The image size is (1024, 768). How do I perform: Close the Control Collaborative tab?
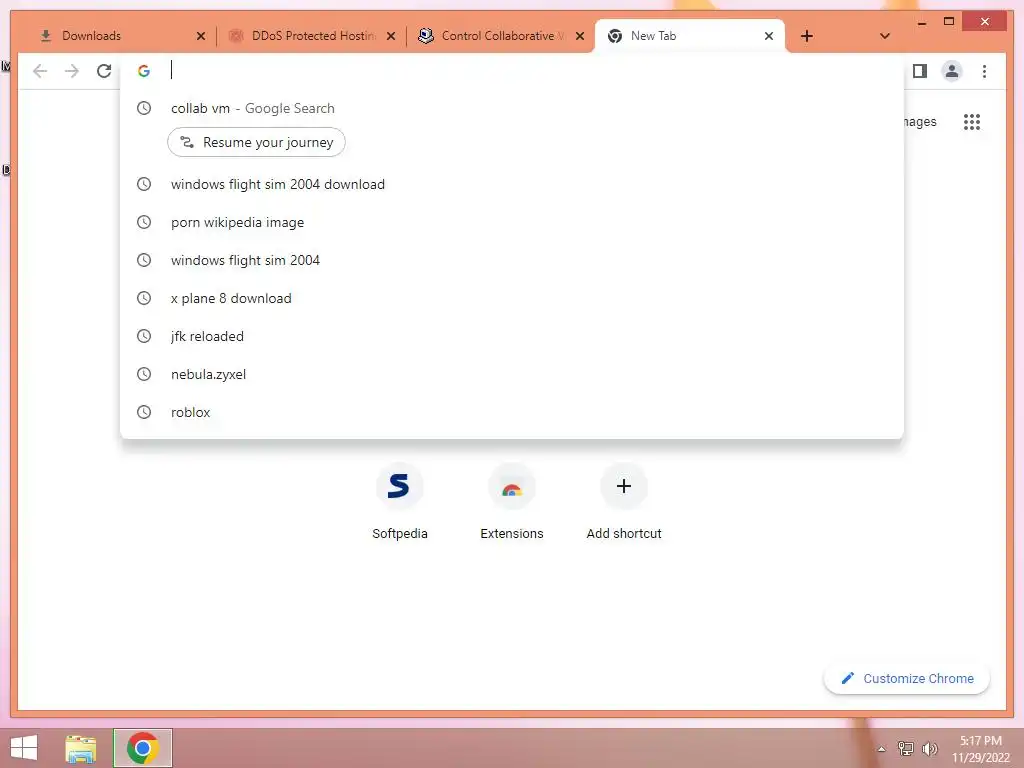[579, 36]
